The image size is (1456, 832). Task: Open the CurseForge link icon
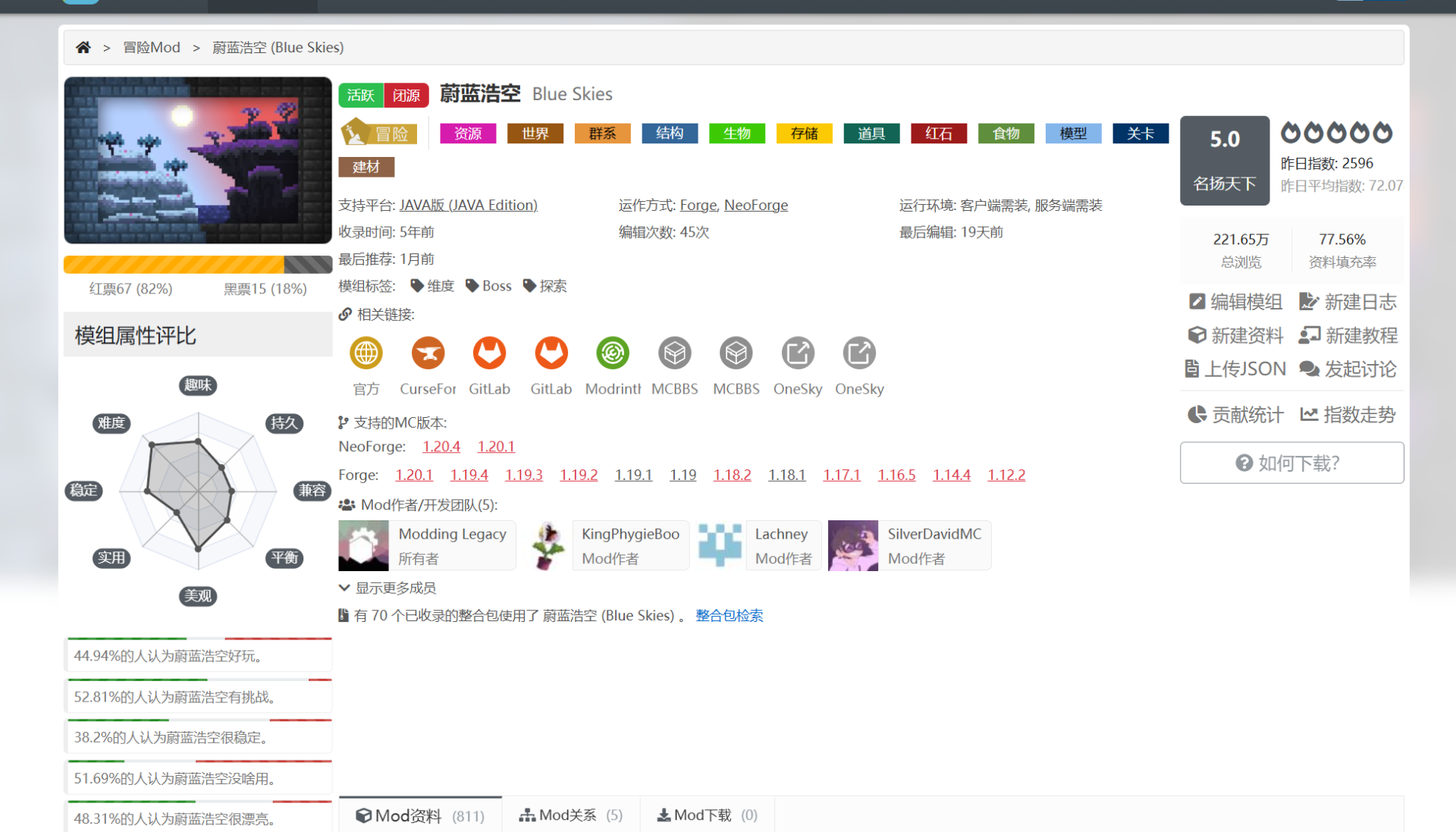pyautogui.click(x=428, y=353)
